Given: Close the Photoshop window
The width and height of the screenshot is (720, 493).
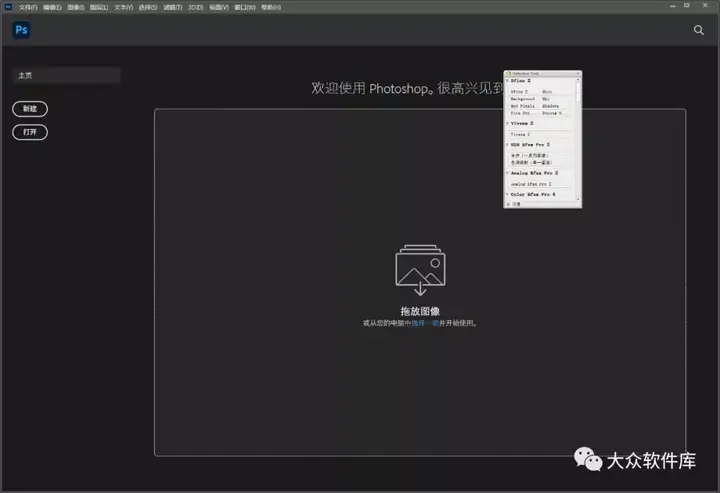Looking at the screenshot, I should pyautogui.click(x=705, y=6).
